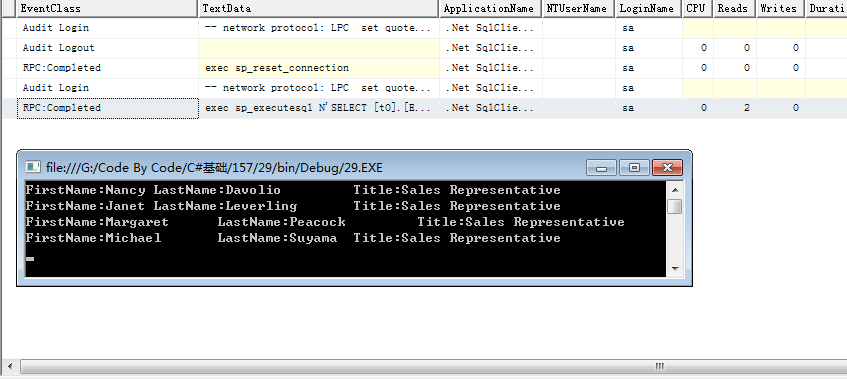
Task: Close the 29.EXE console window
Action: [667, 168]
